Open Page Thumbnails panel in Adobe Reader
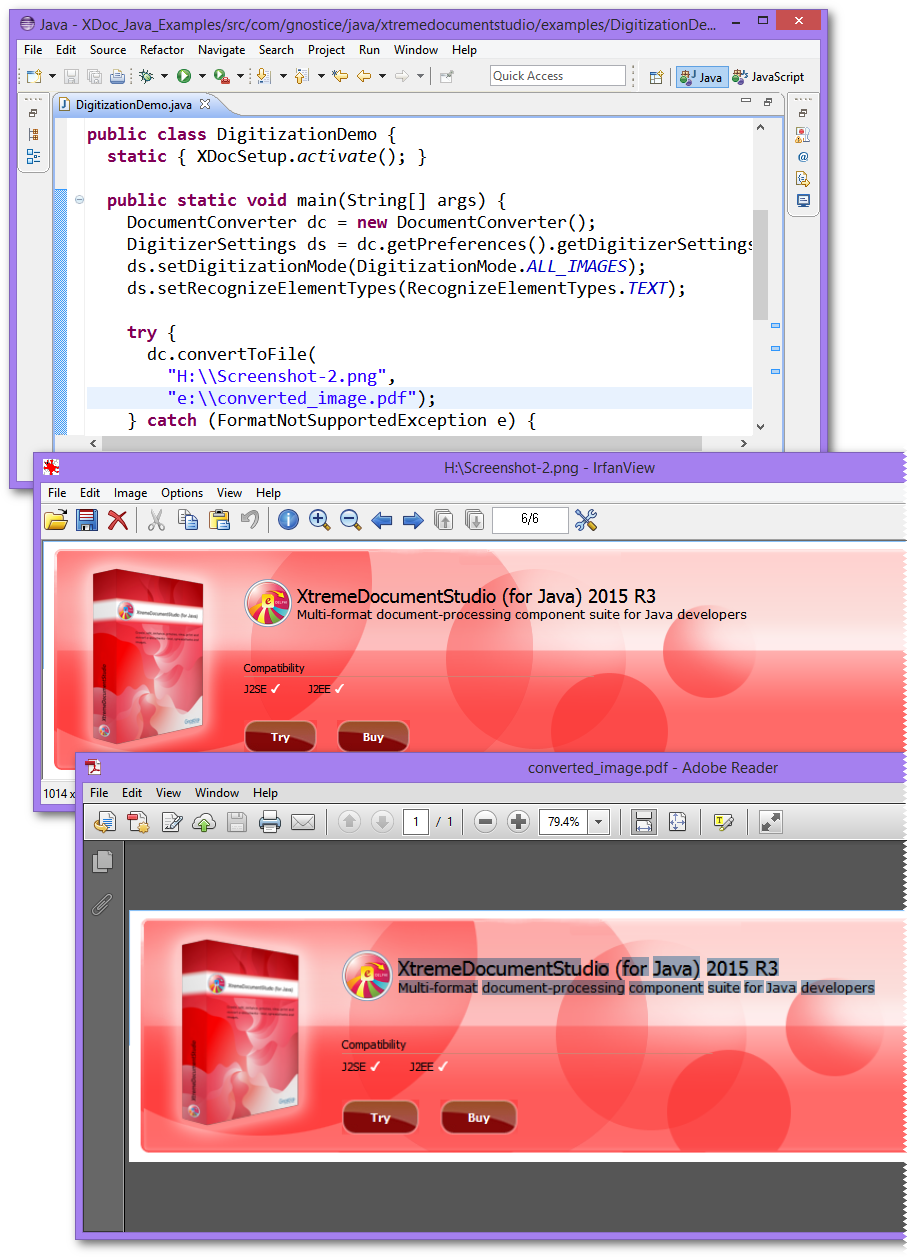The width and height of the screenshot is (907, 1257). coord(102,861)
